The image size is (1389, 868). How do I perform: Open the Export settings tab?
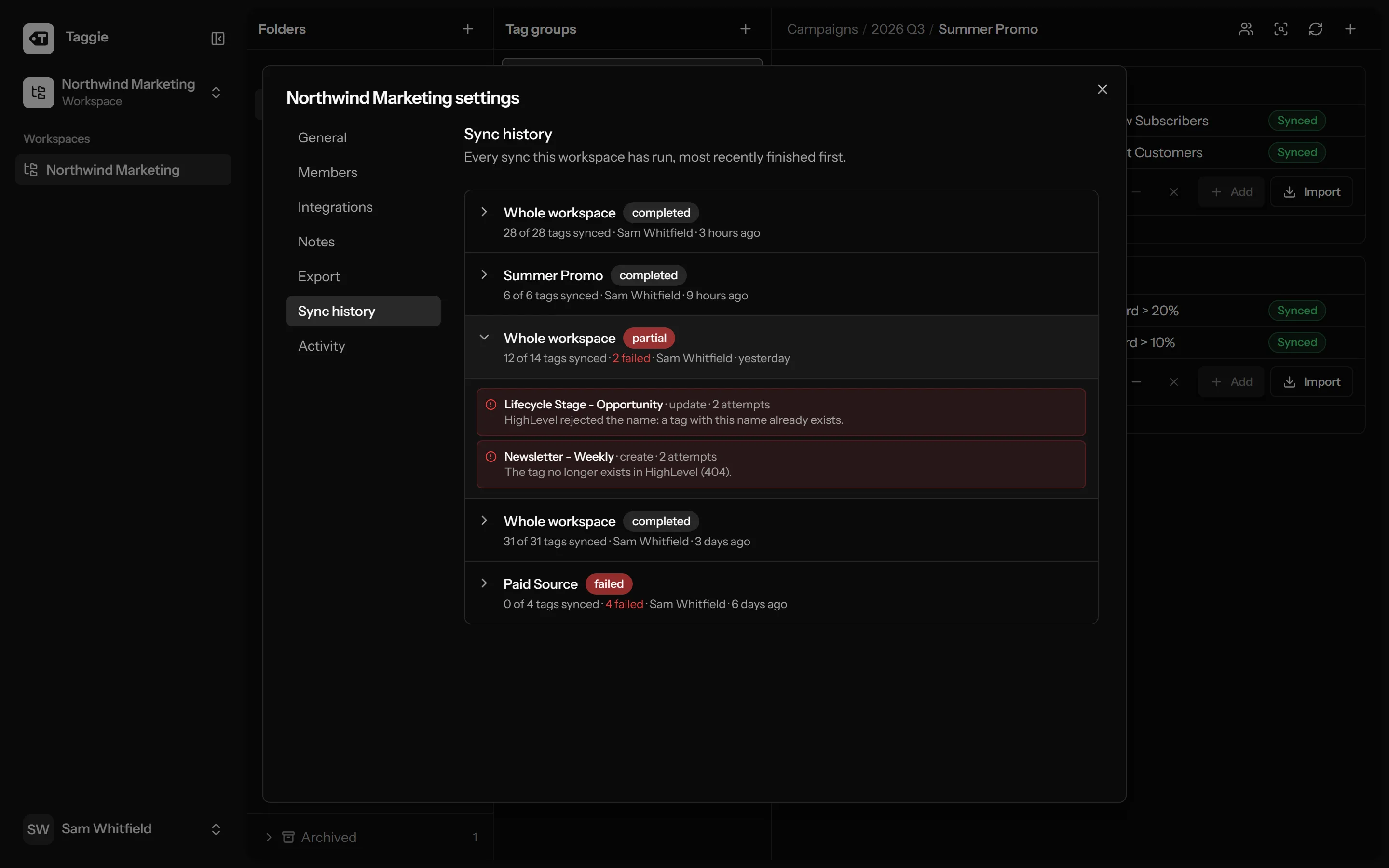coord(363,277)
